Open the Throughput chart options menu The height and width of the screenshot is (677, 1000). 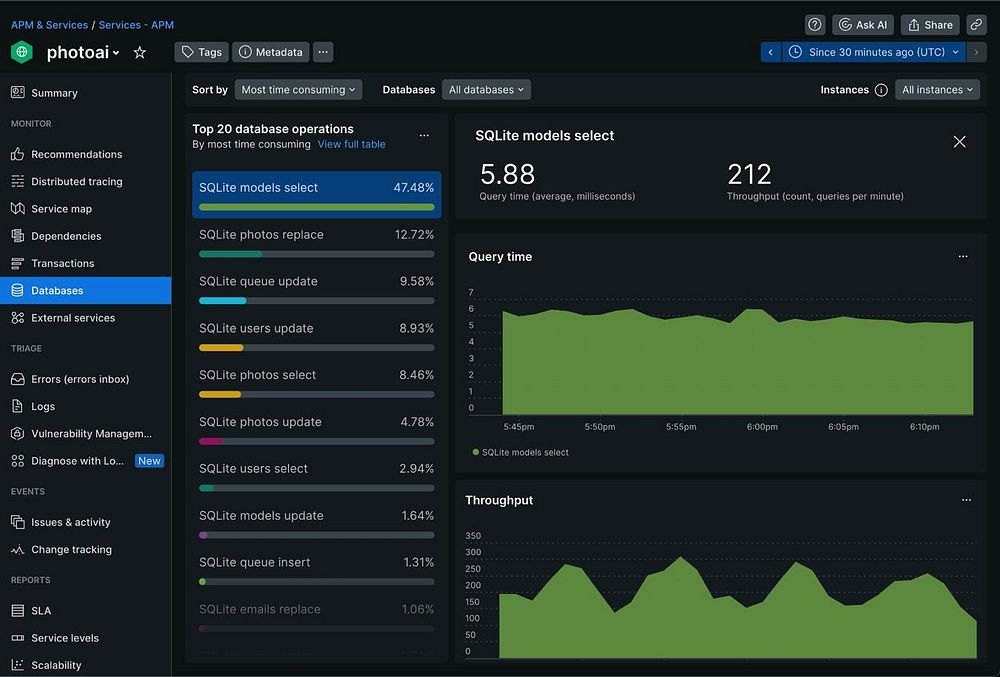(x=966, y=500)
